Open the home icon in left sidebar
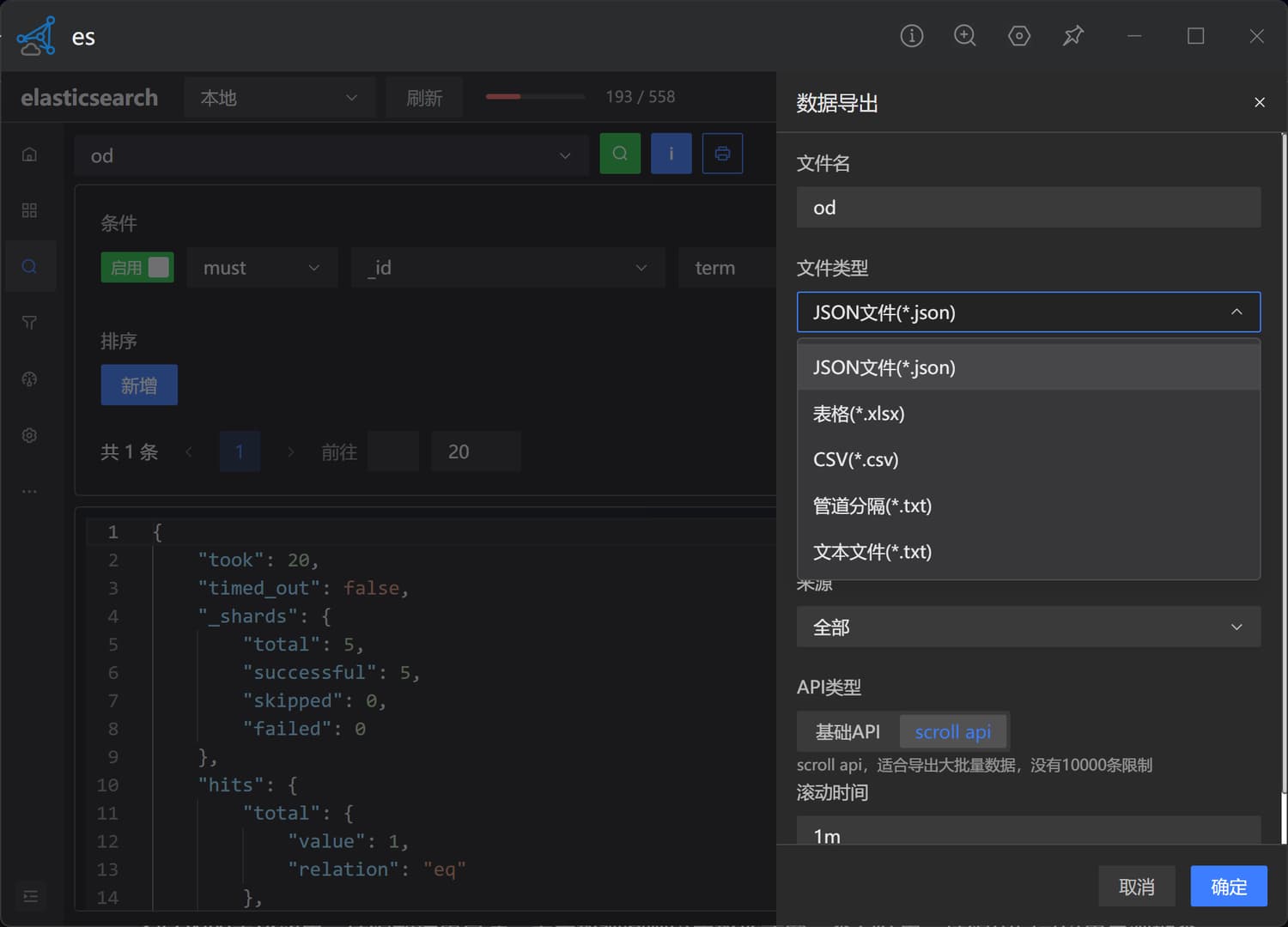Image resolution: width=1288 pixels, height=927 pixels. coord(29,154)
